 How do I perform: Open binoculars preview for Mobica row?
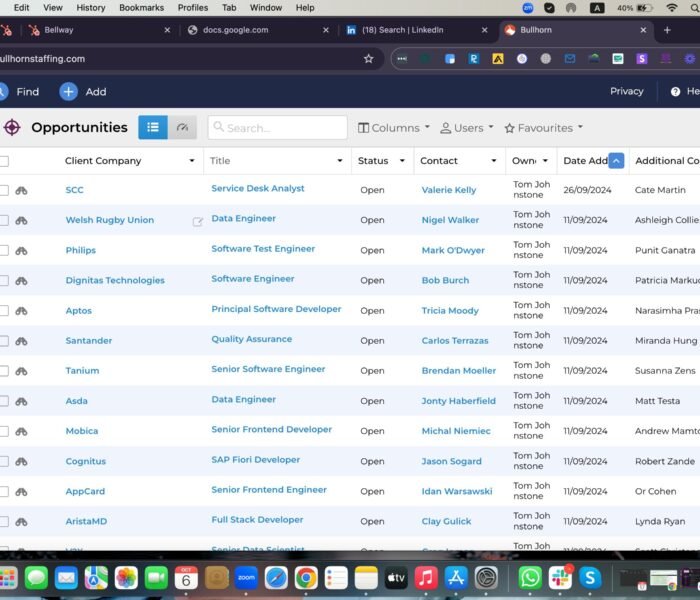point(21,432)
